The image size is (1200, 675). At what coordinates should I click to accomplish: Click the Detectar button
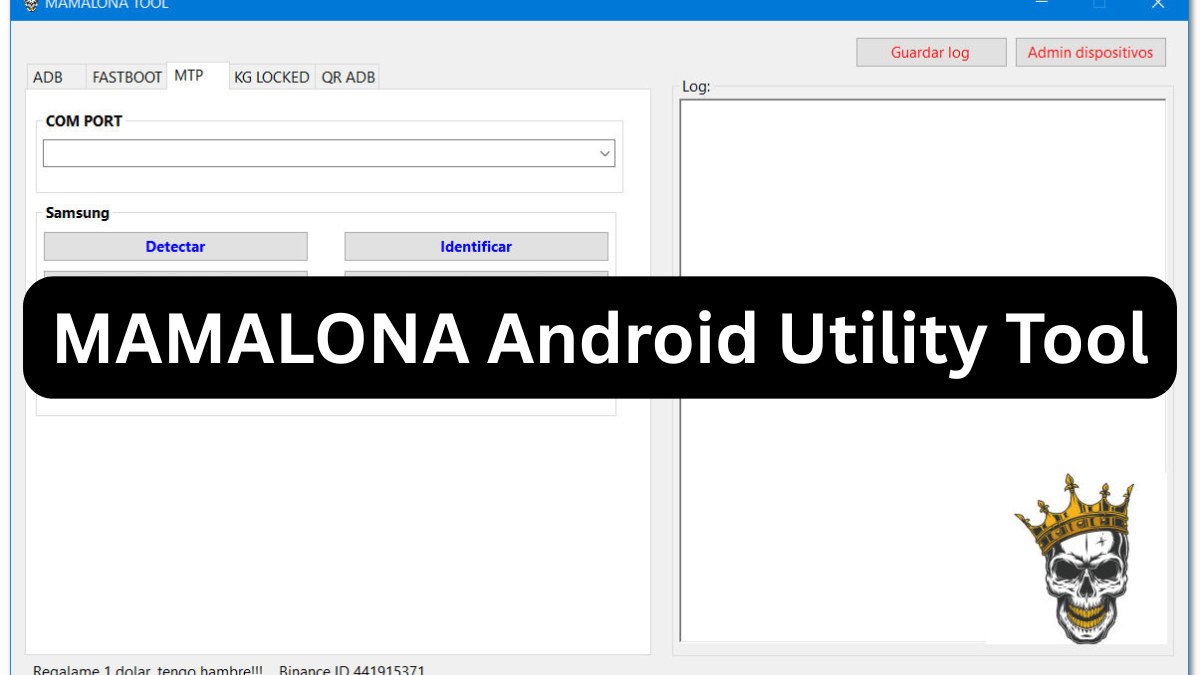pos(176,246)
